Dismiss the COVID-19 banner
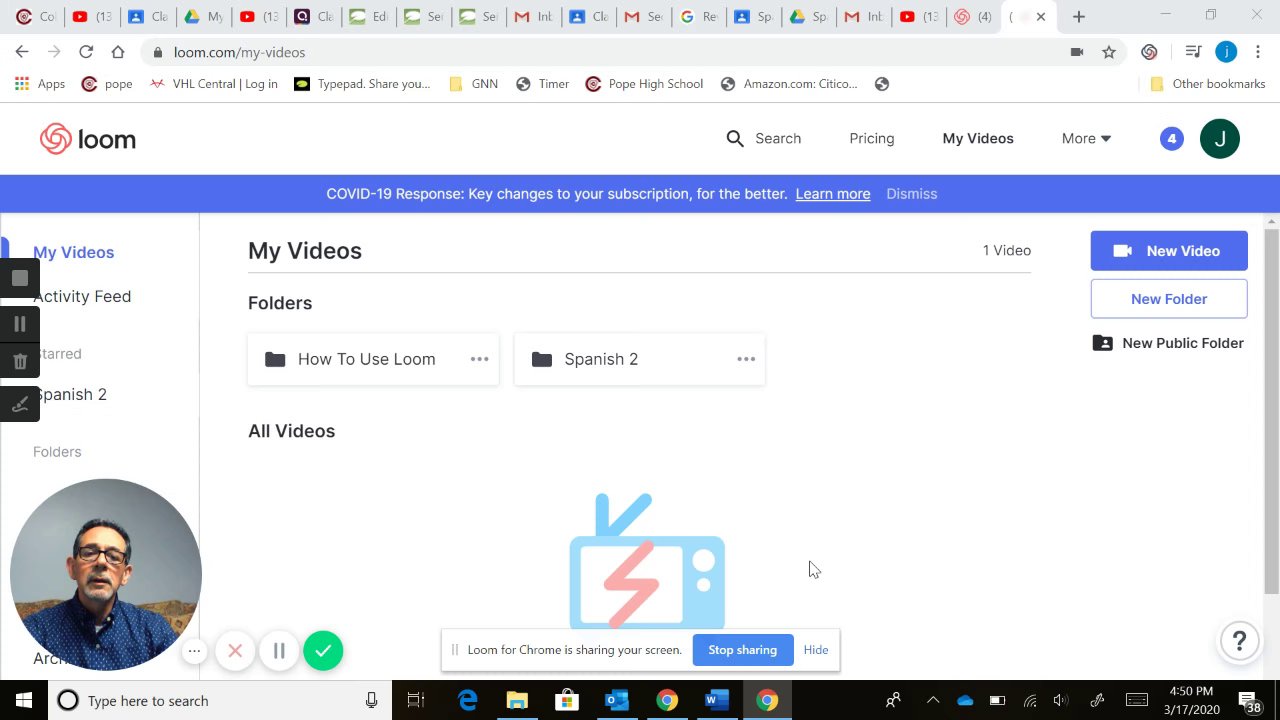This screenshot has height=720, width=1280. tap(911, 194)
